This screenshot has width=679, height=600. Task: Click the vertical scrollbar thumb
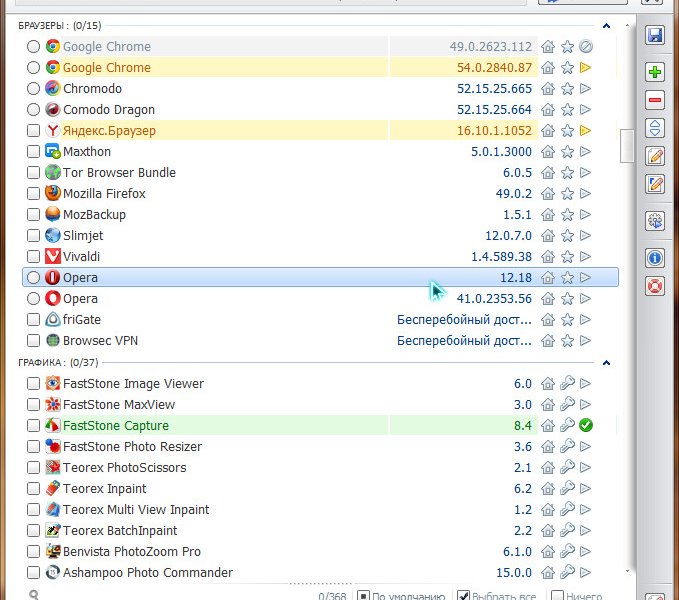[627, 145]
